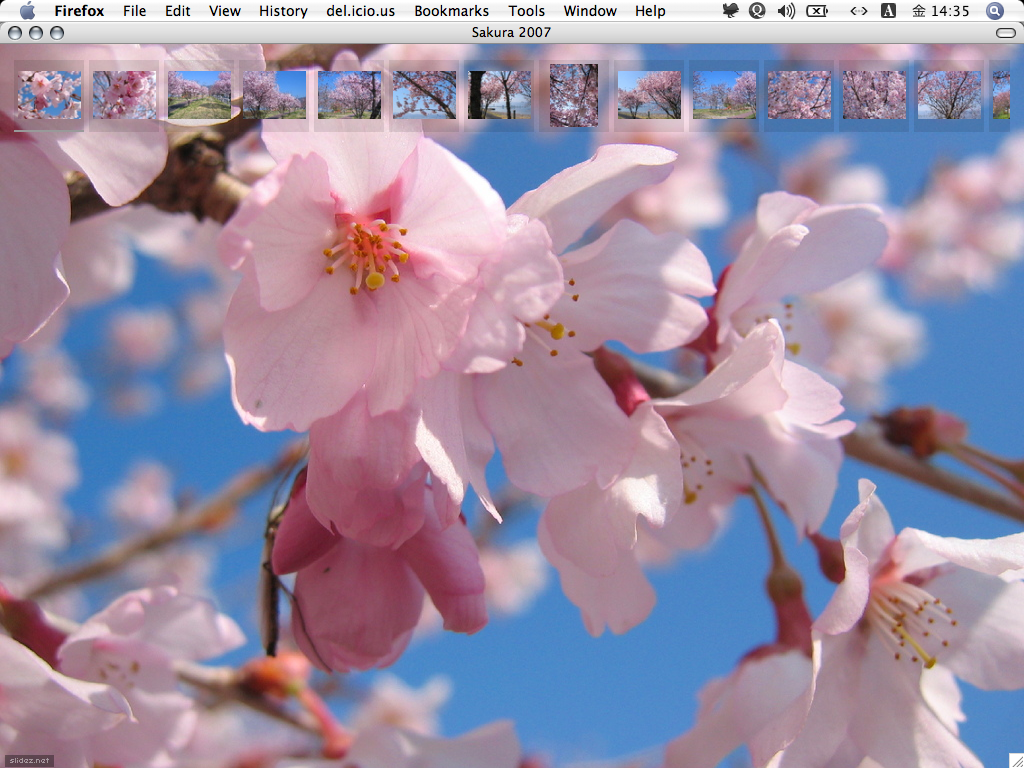The height and width of the screenshot is (768, 1024).
Task: Open the Window menu
Action: [x=590, y=11]
